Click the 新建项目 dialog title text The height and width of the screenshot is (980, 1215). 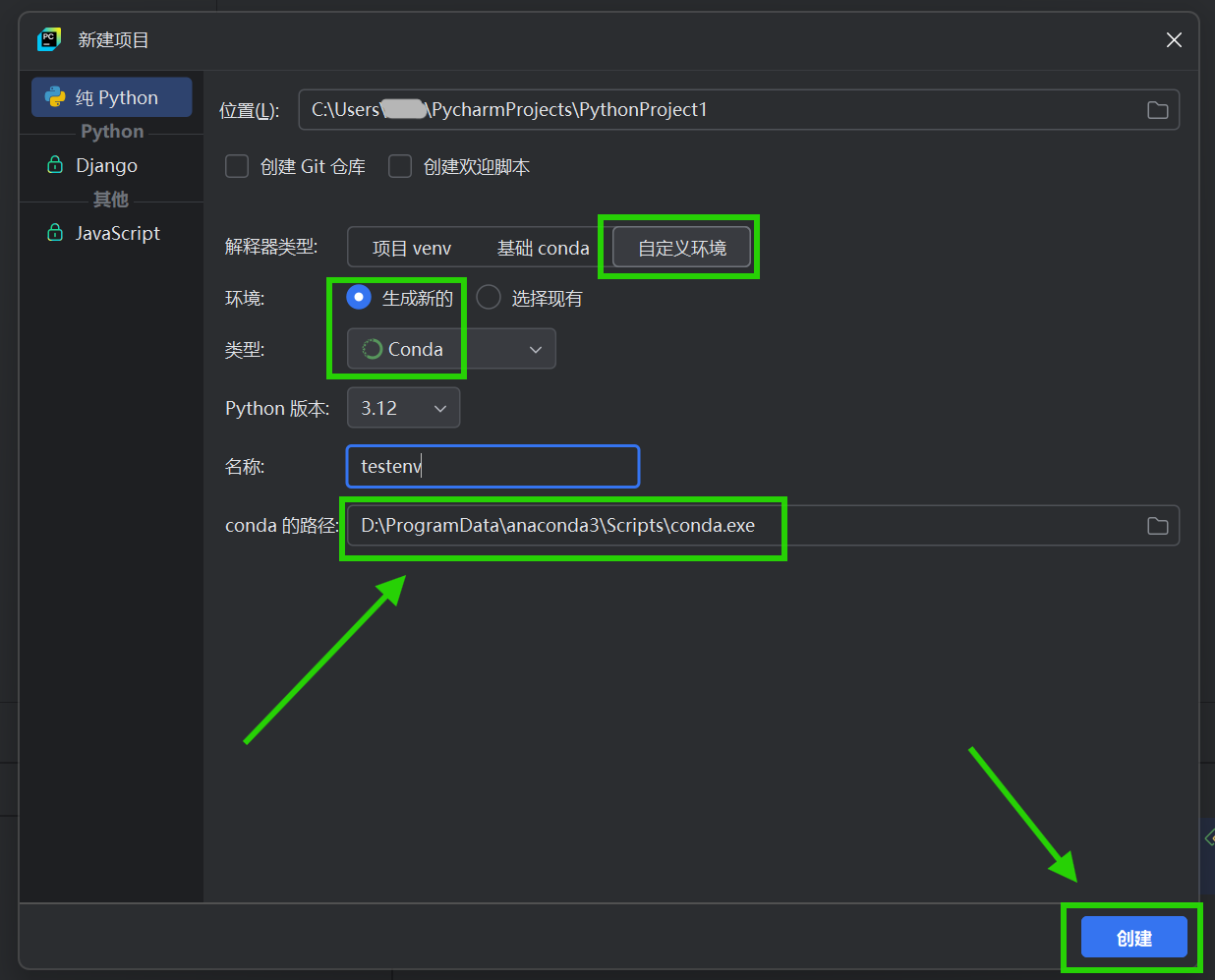click(x=113, y=39)
